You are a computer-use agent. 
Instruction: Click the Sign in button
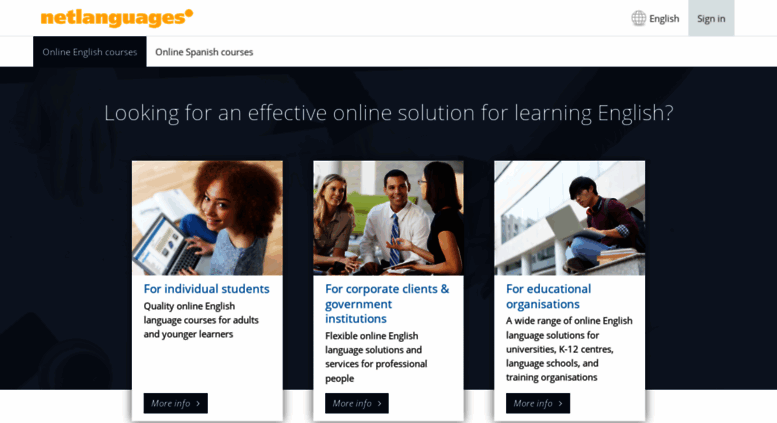pyautogui.click(x=711, y=18)
